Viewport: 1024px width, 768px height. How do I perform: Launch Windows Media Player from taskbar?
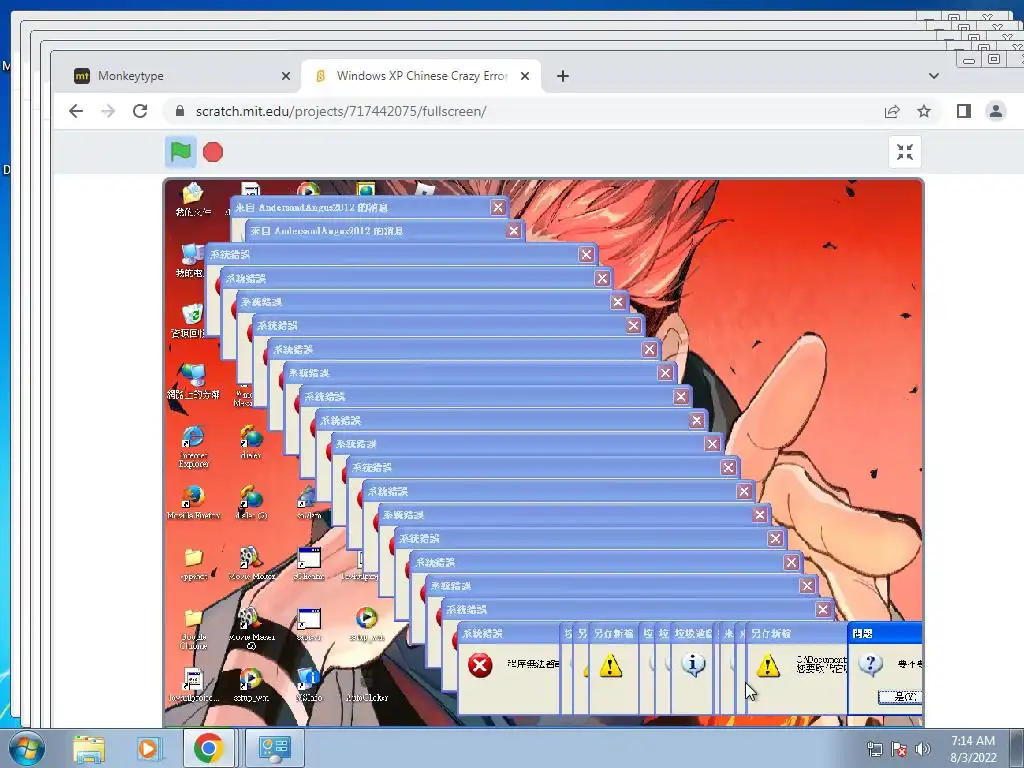pos(148,749)
